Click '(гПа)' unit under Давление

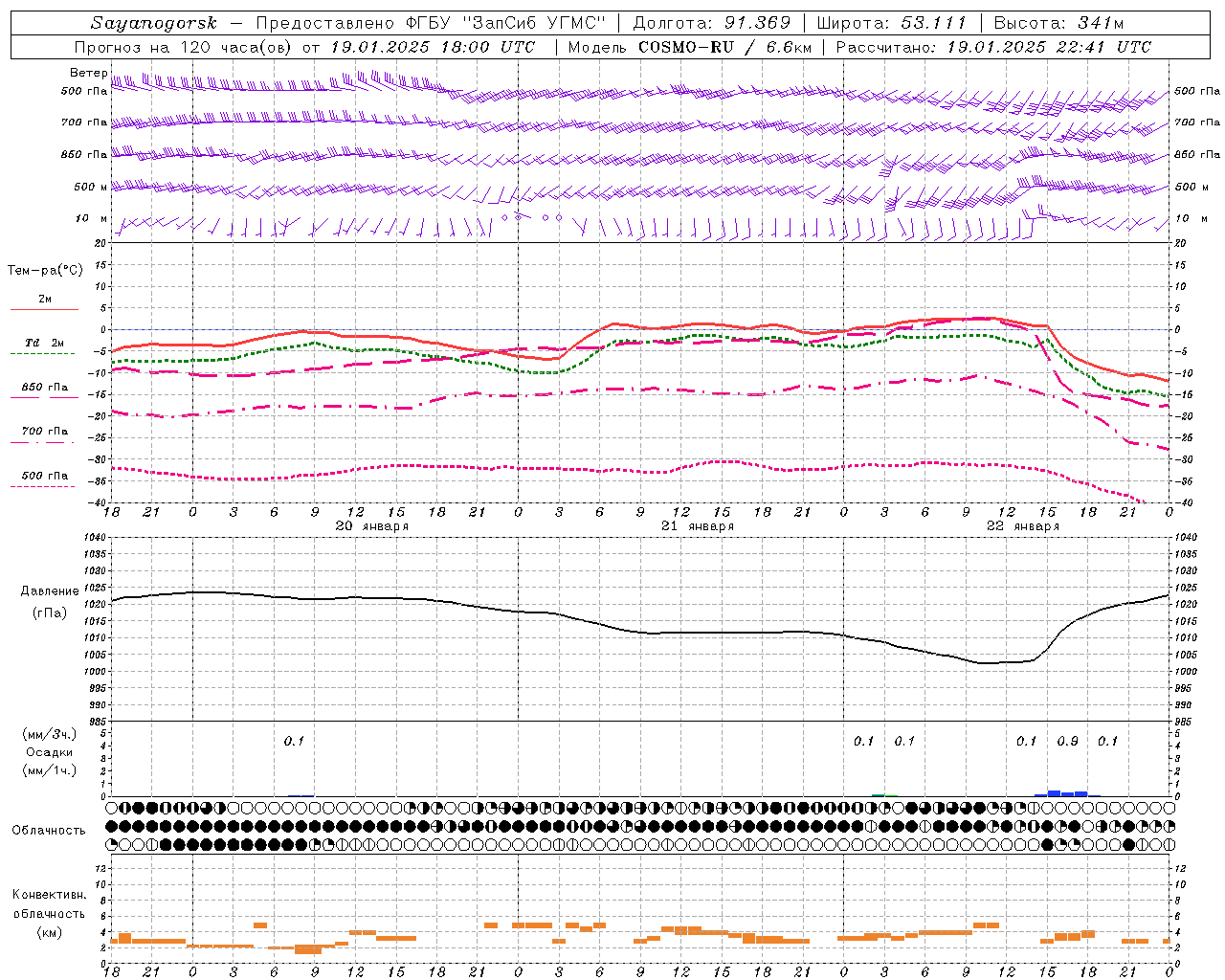pyautogui.click(x=49, y=613)
